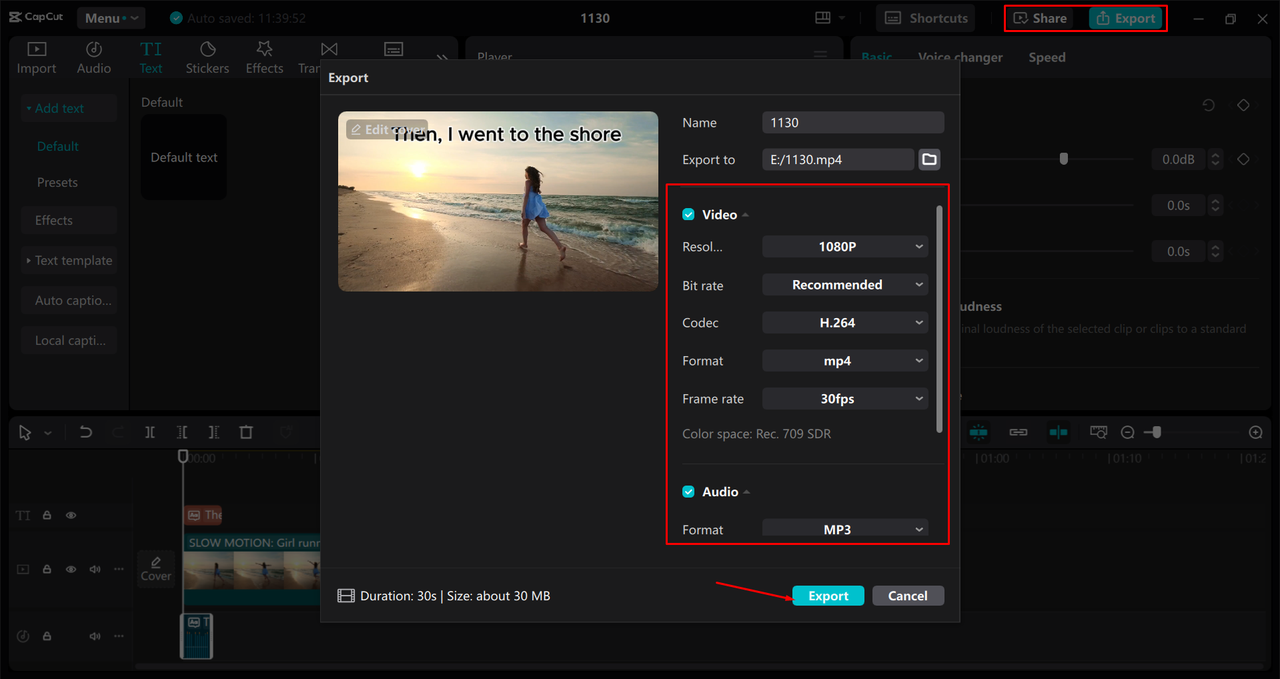Open the Shortcuts button

click(x=927, y=18)
